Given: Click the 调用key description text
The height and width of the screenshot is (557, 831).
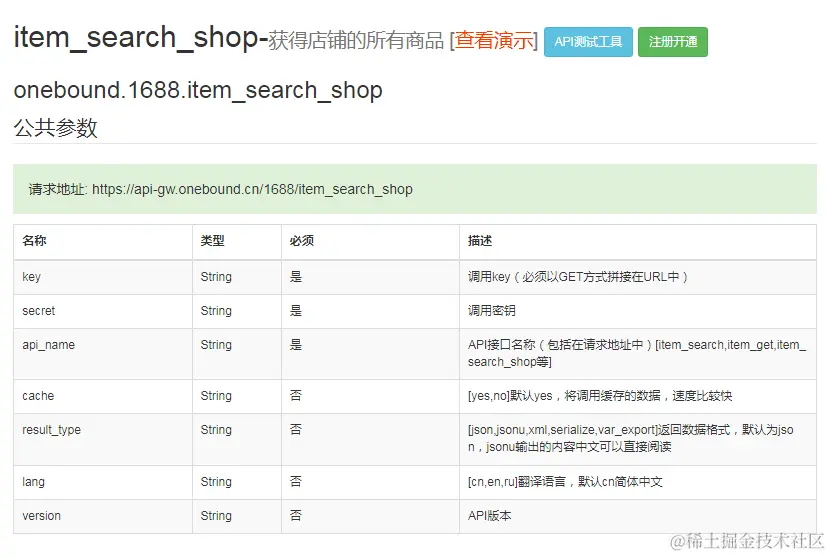Looking at the screenshot, I should tap(578, 277).
